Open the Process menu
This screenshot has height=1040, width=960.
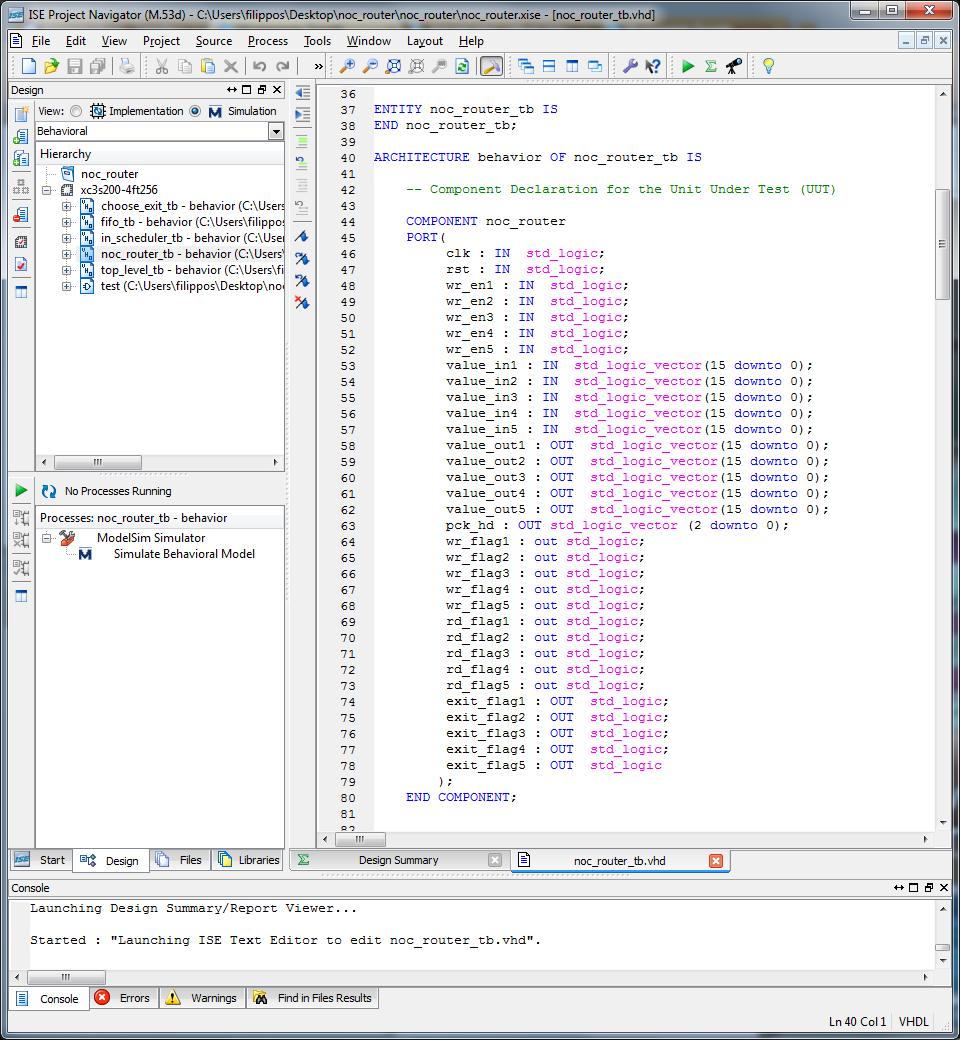tap(268, 41)
